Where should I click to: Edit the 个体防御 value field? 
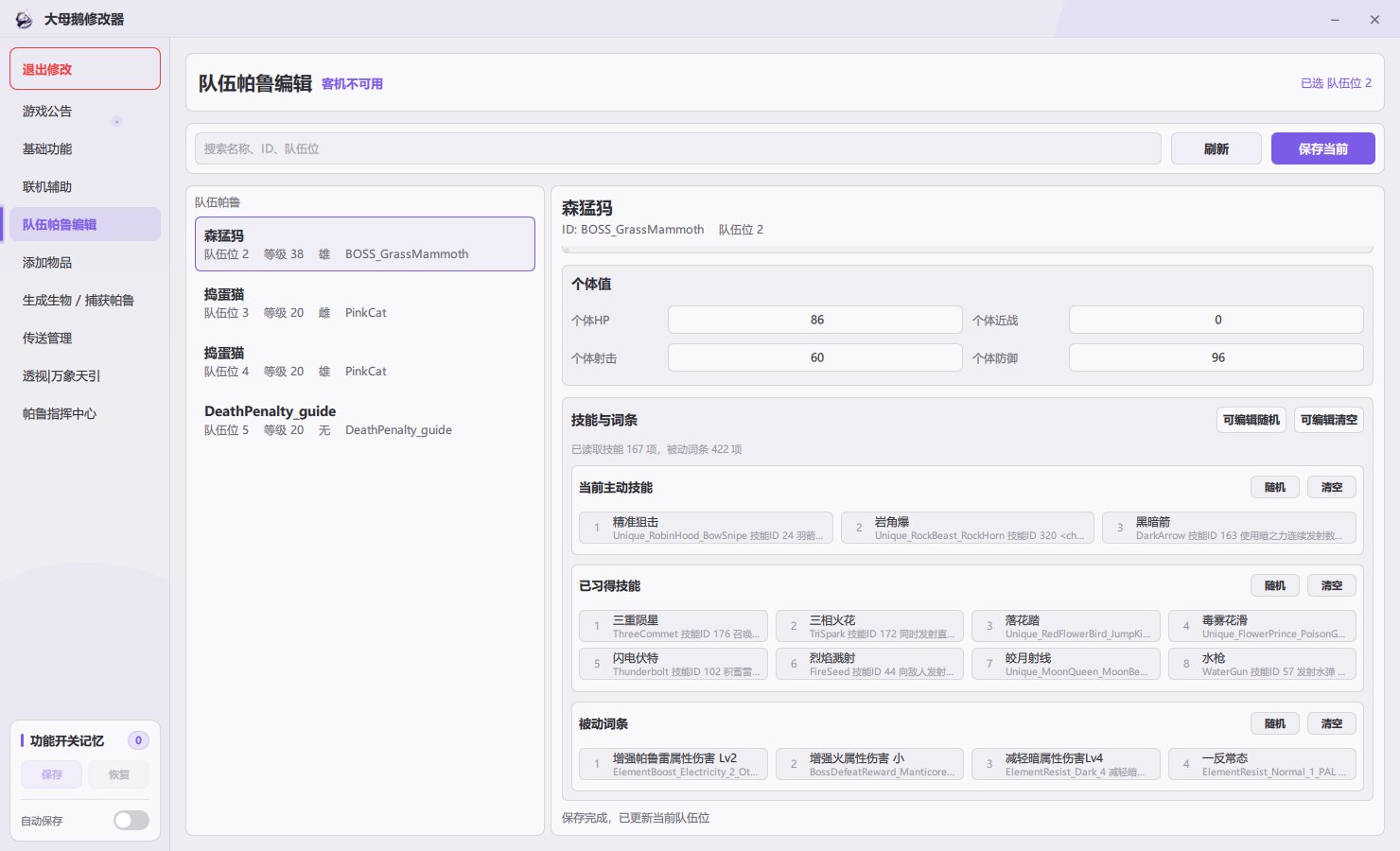click(x=1216, y=357)
